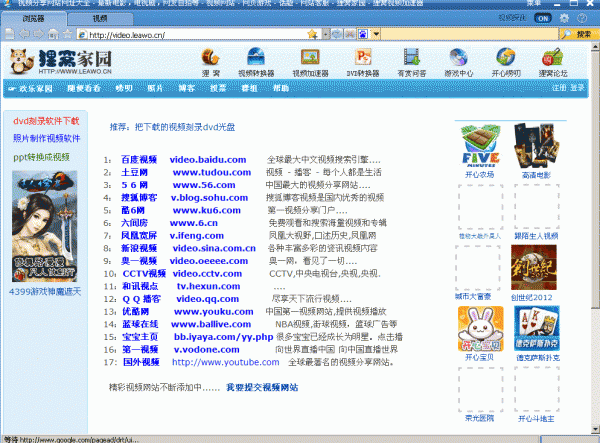Open browser settings gear icon
Image resolution: width=600 pixels, height=443 pixels.
[564, 18]
